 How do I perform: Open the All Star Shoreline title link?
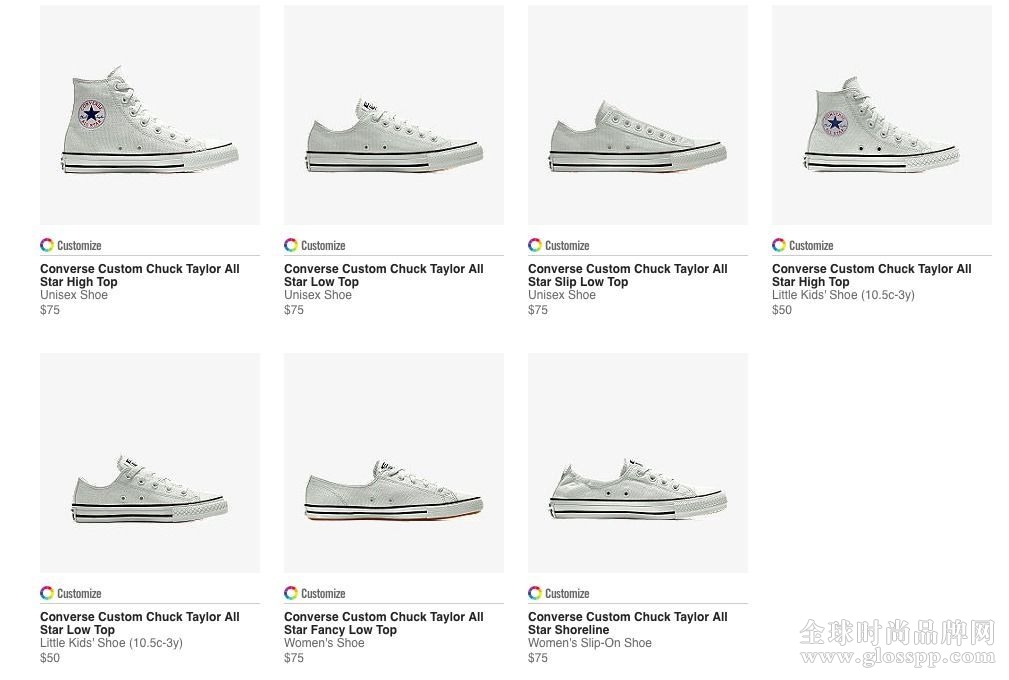coord(627,623)
